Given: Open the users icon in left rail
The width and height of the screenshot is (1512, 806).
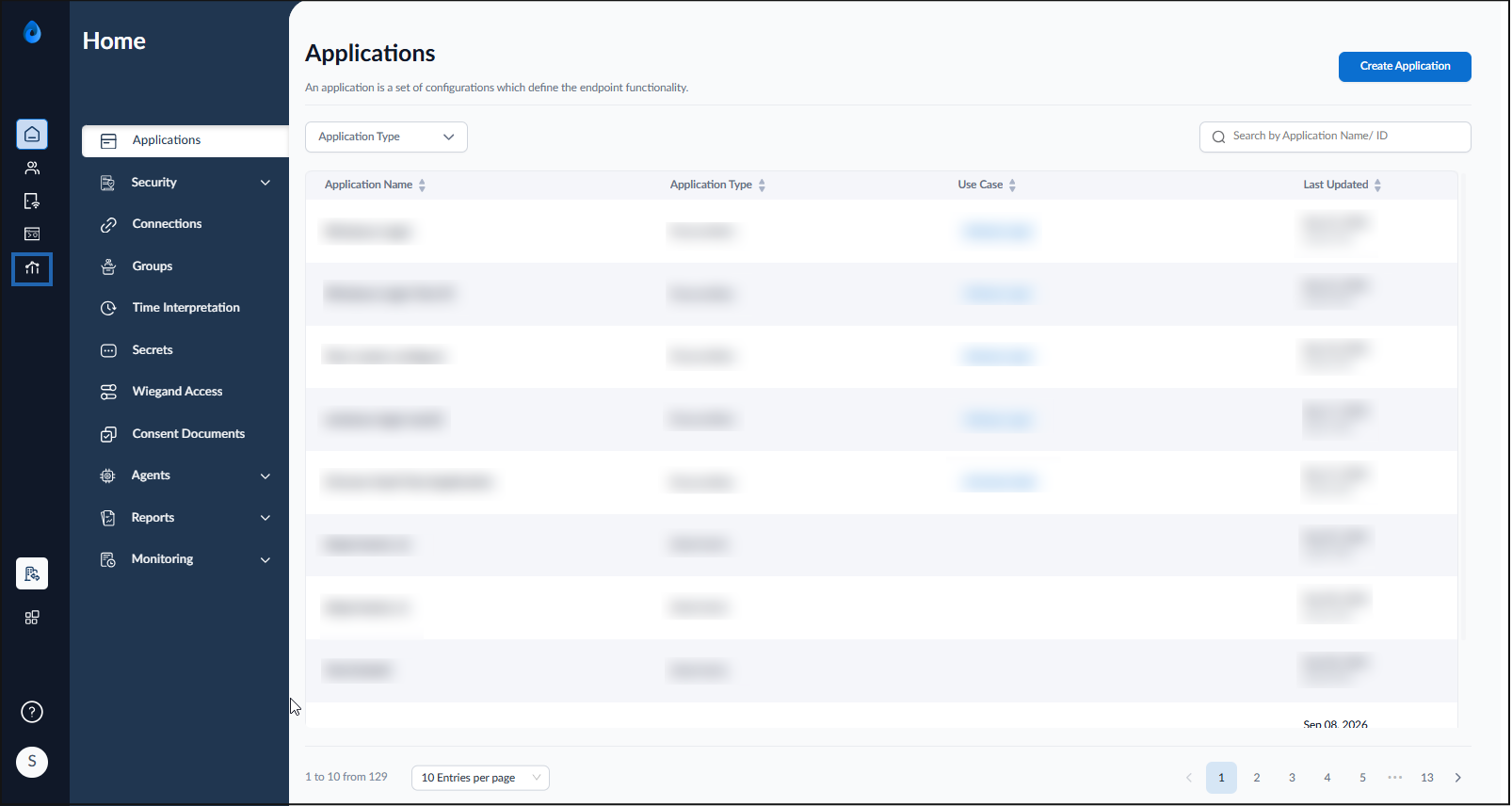Looking at the screenshot, I should pos(32,169).
